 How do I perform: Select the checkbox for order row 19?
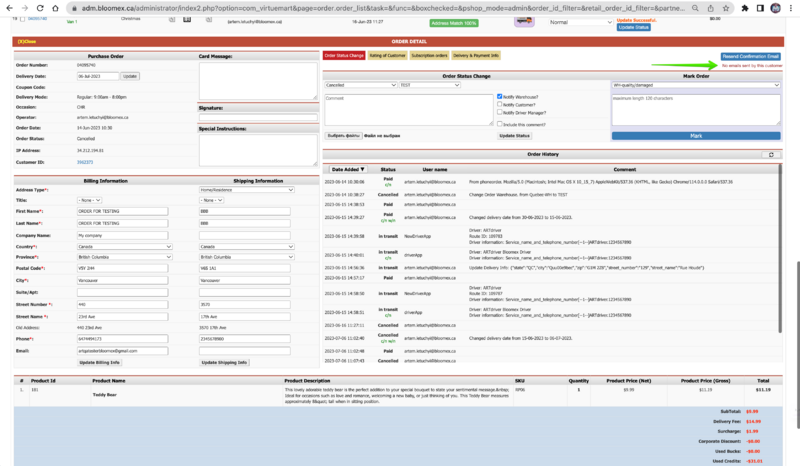click(22, 19)
